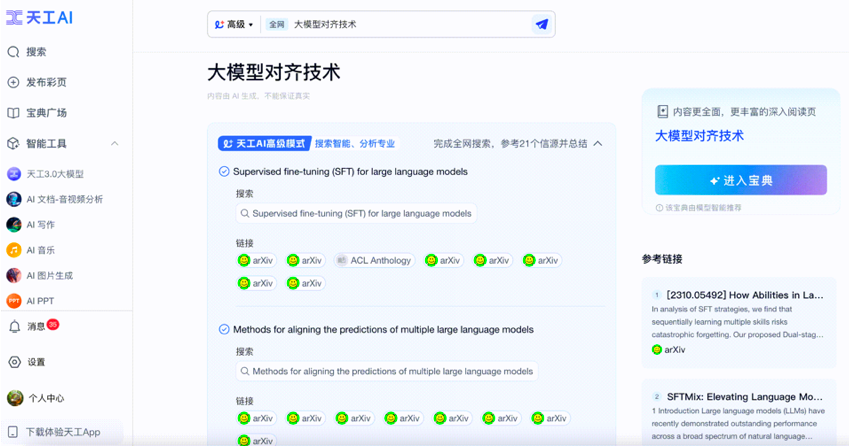Submit search with paper-plane send button
Screen dimensions: 849x446
[x=541, y=24]
